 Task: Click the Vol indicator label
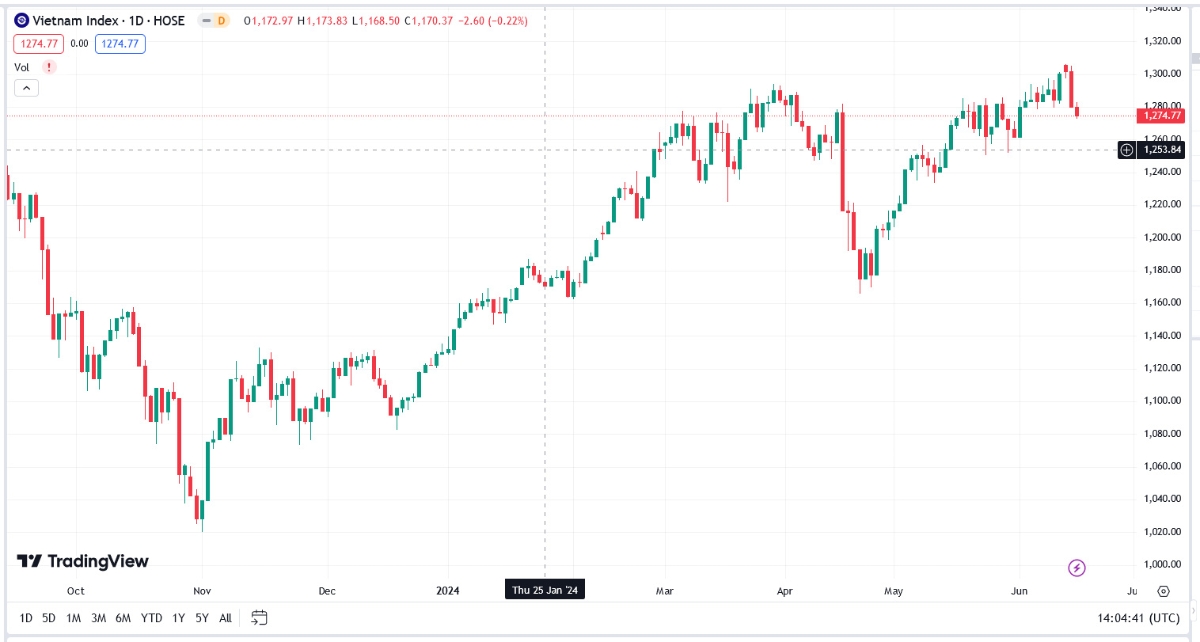coord(22,67)
